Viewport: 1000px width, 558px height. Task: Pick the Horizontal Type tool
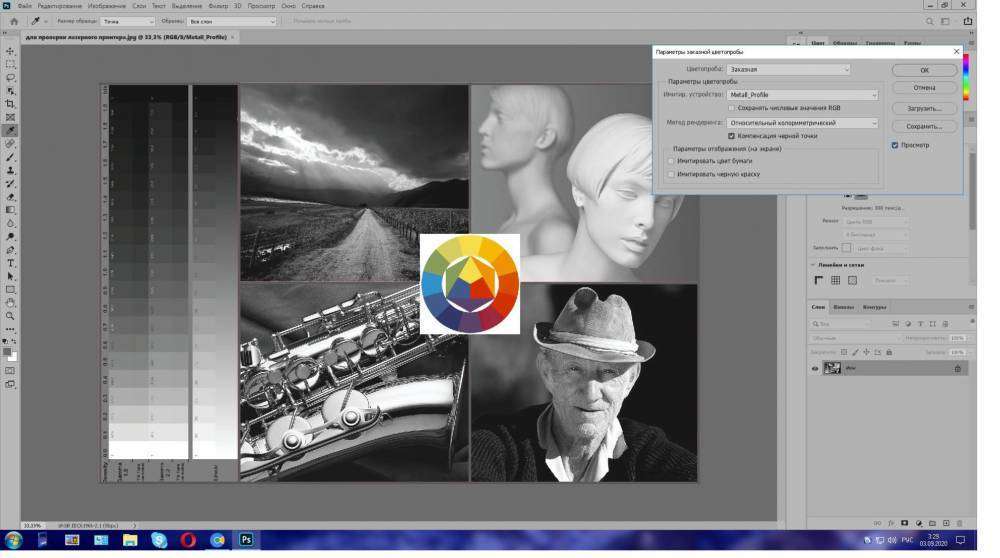tap(10, 263)
